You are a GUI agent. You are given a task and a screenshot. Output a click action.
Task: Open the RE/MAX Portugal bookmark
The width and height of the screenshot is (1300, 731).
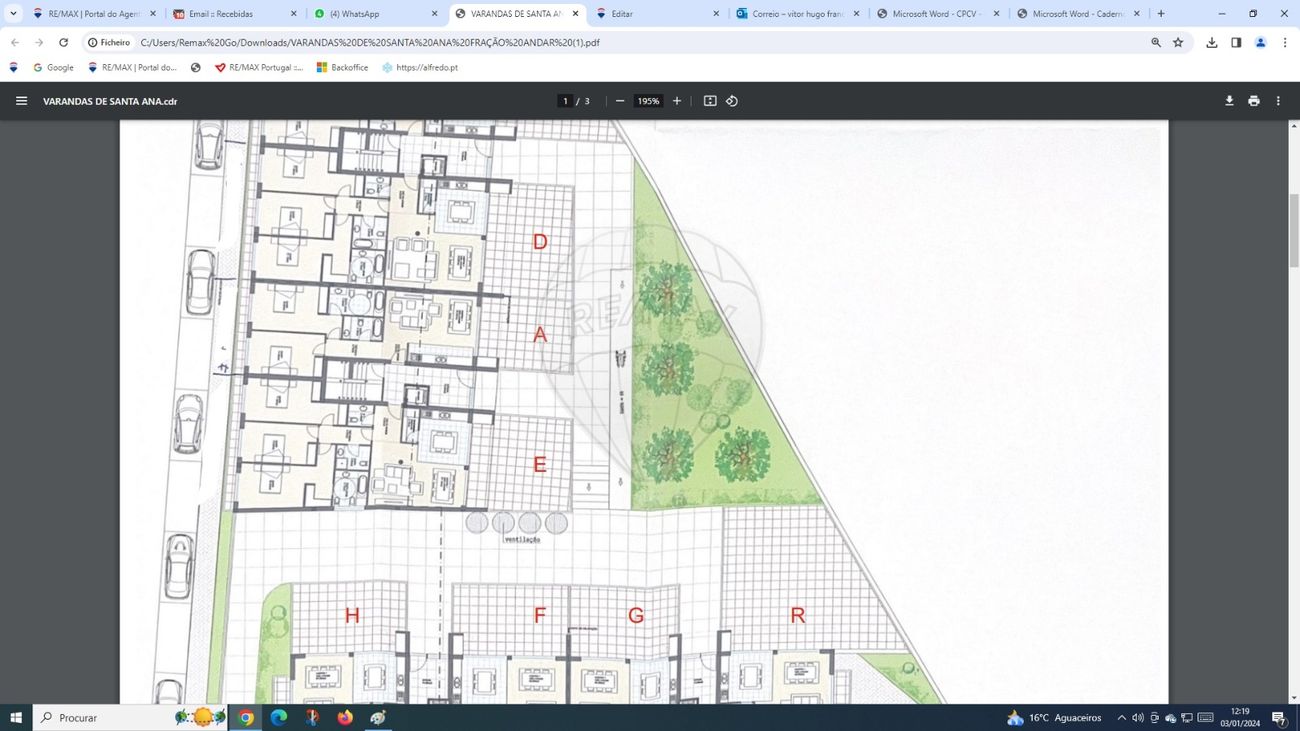pyautogui.click(x=258, y=68)
